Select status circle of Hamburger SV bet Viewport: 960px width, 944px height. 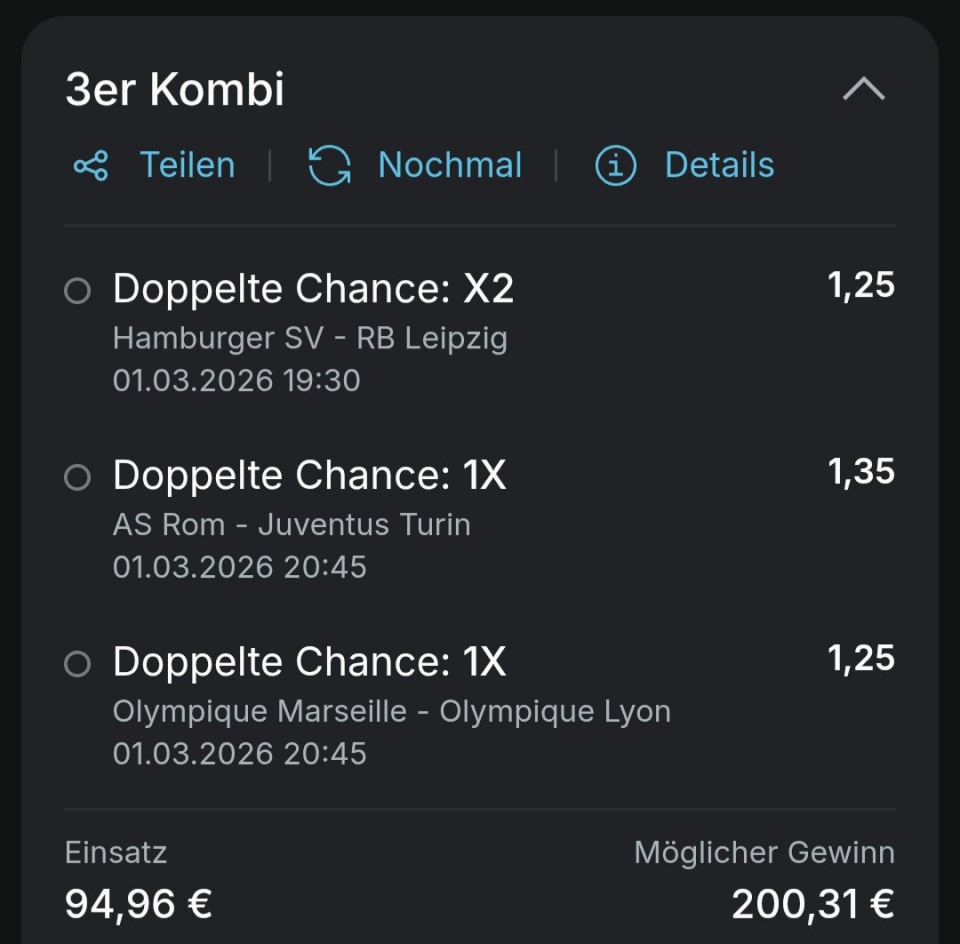click(x=77, y=291)
